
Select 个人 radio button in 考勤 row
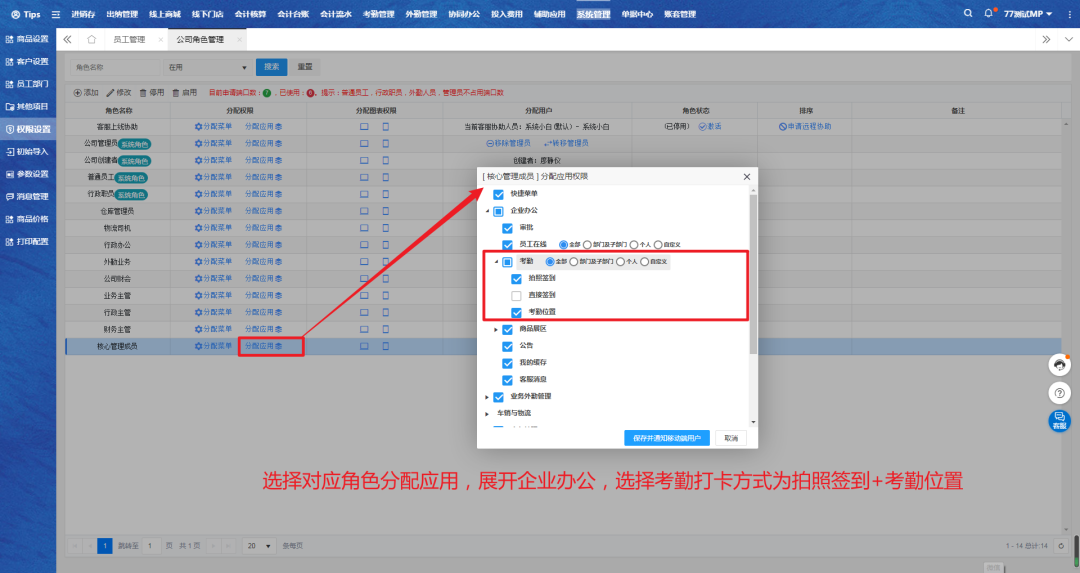click(621, 261)
